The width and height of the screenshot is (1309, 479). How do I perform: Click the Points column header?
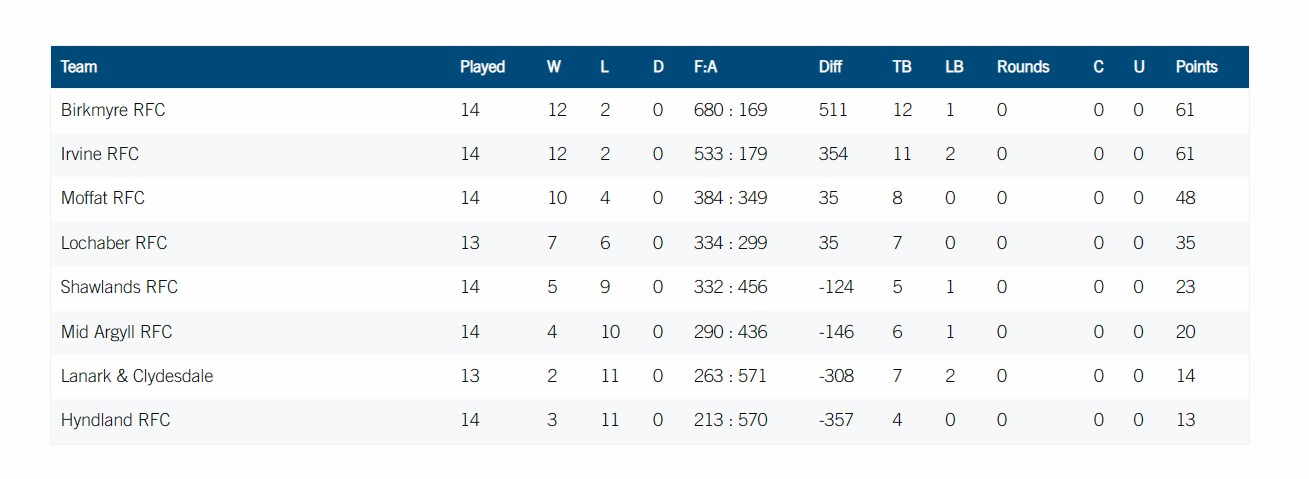pyautogui.click(x=1196, y=67)
